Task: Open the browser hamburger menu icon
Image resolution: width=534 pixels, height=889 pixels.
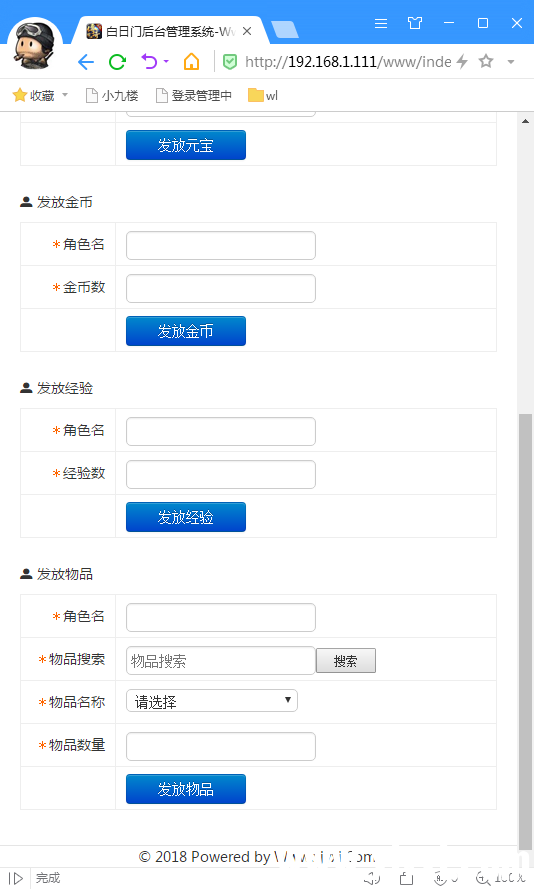Action: (381, 23)
